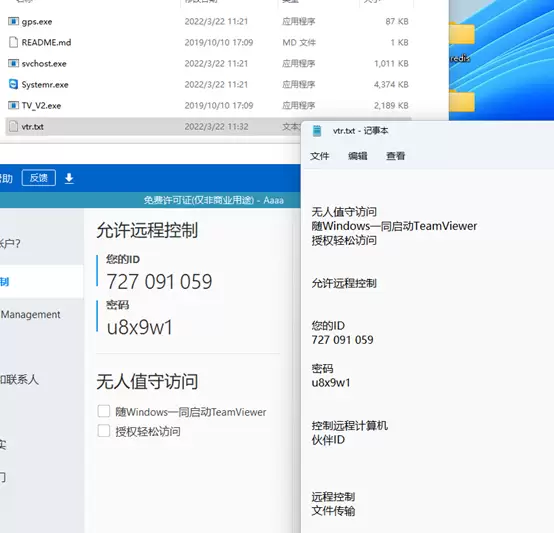
Task: Open Notepad 查看 menu
Action: [x=395, y=156]
